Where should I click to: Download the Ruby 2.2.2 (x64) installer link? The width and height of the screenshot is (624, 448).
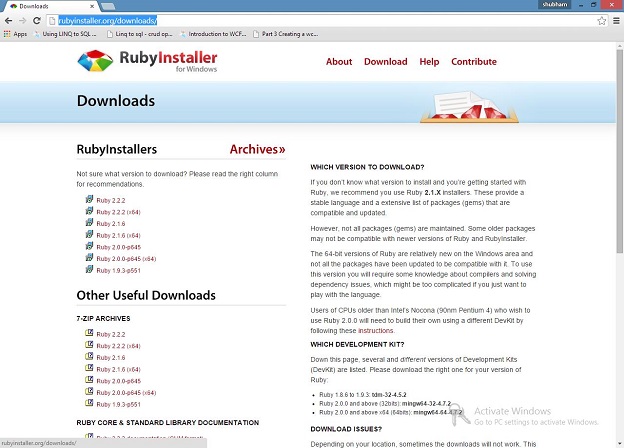[119, 212]
